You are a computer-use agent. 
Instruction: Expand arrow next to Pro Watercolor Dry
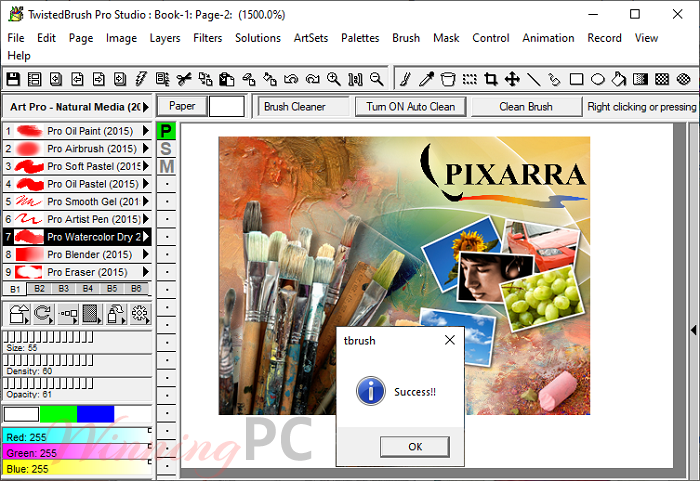146,237
